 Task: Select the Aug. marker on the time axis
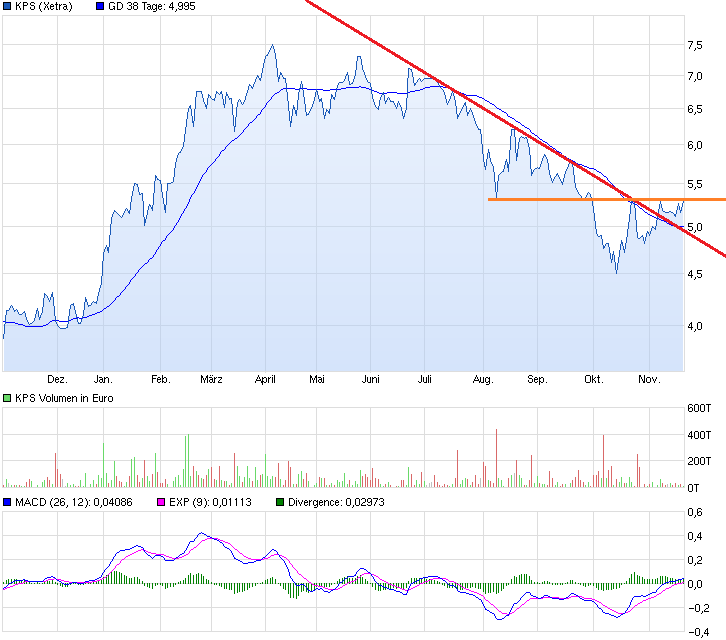[482, 380]
